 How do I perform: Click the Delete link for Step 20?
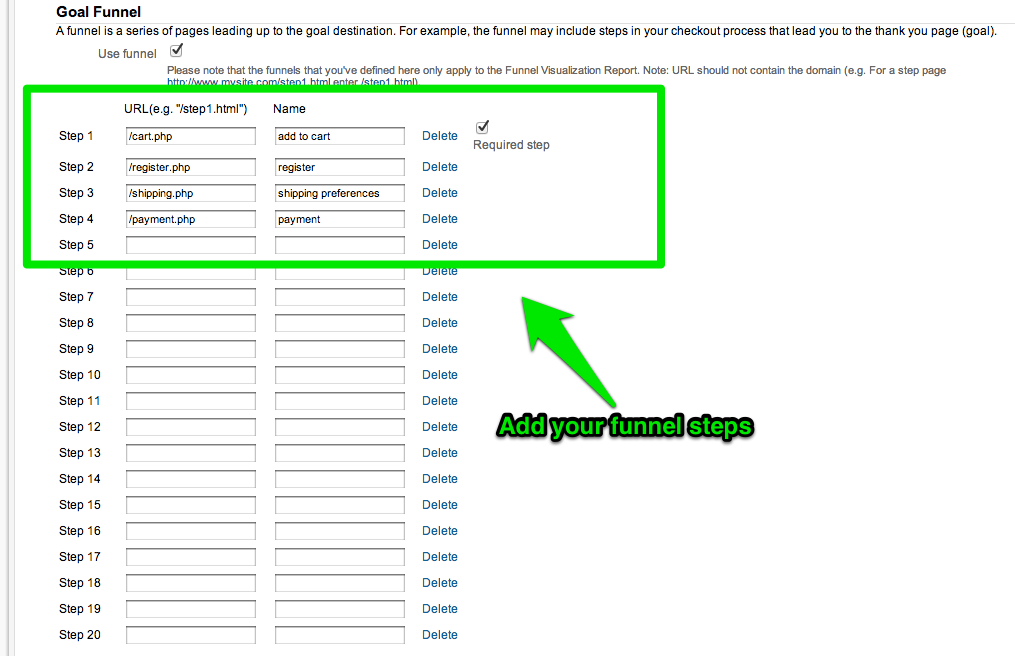(x=439, y=635)
